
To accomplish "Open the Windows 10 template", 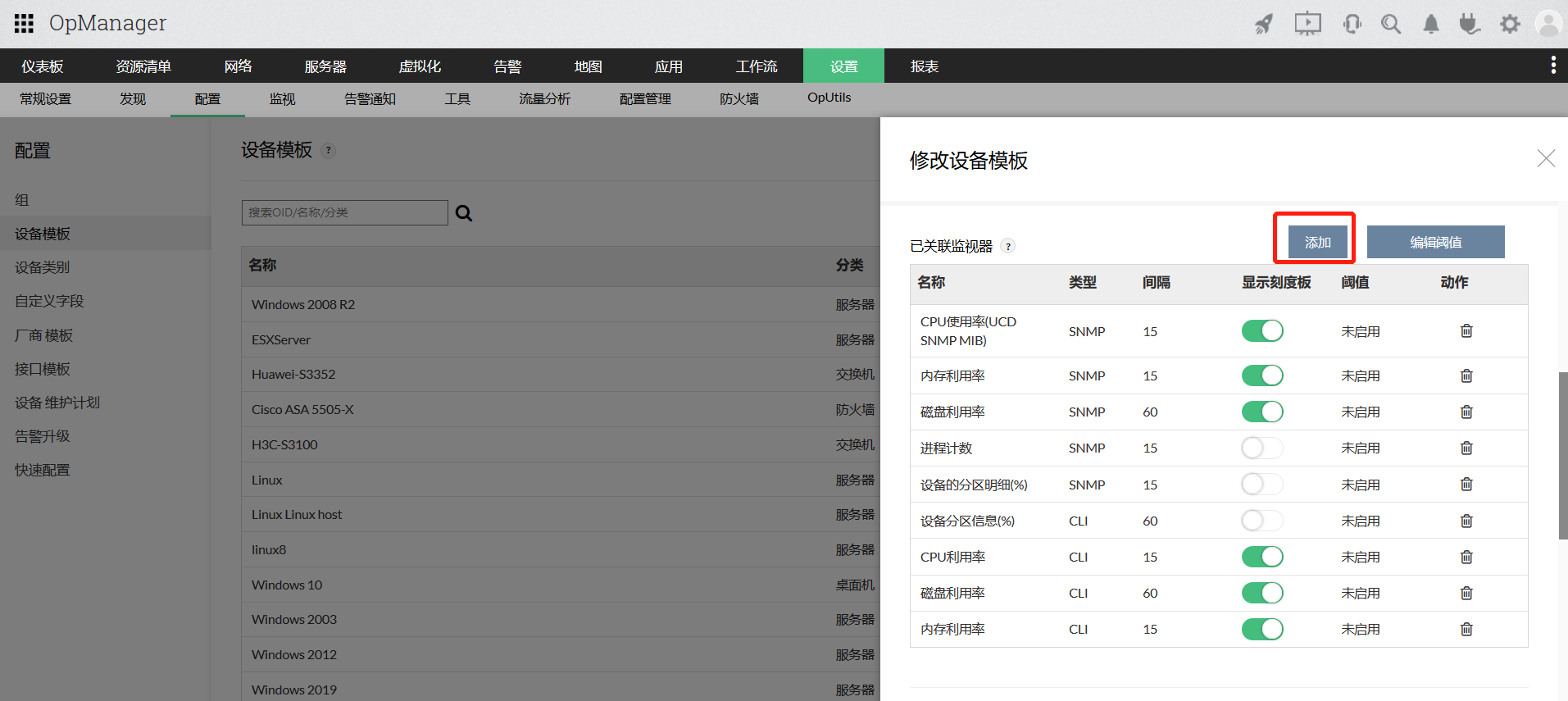I will click(287, 585).
